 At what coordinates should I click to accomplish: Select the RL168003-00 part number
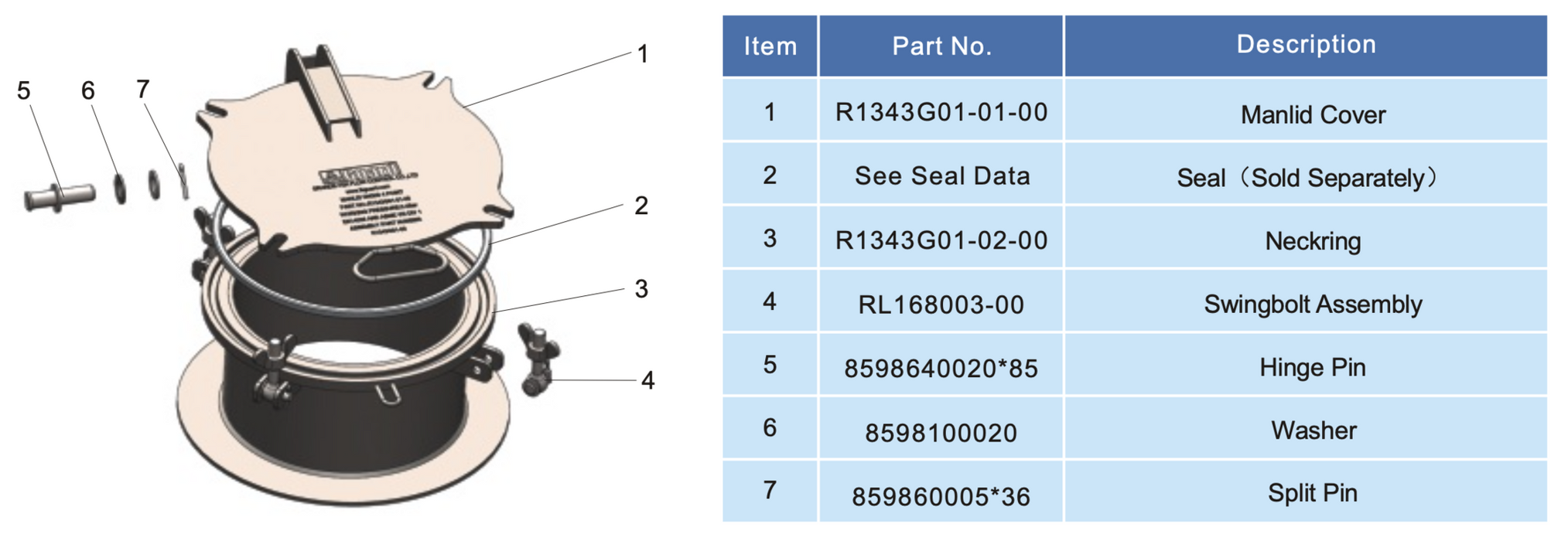[x=941, y=305]
